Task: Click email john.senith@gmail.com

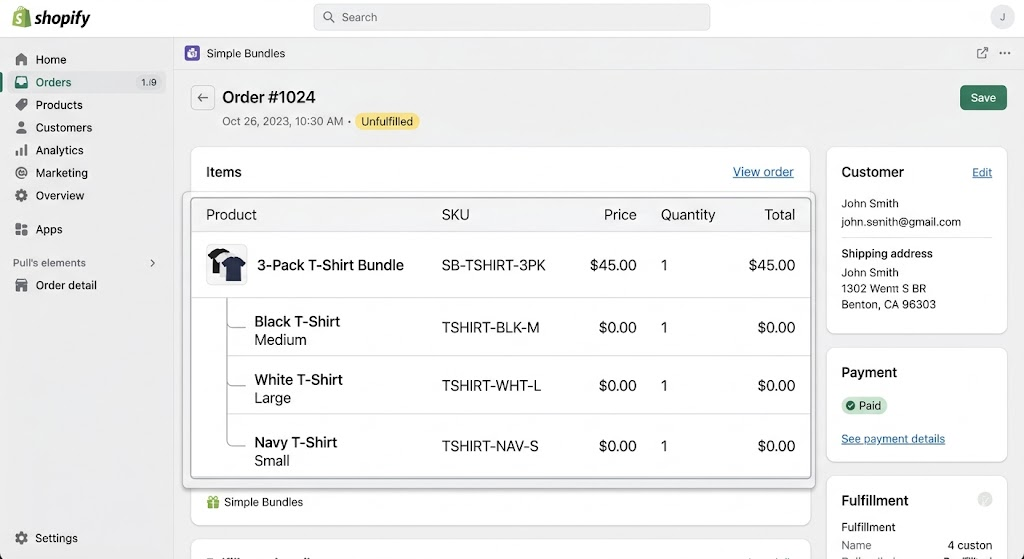Action: 901,222
